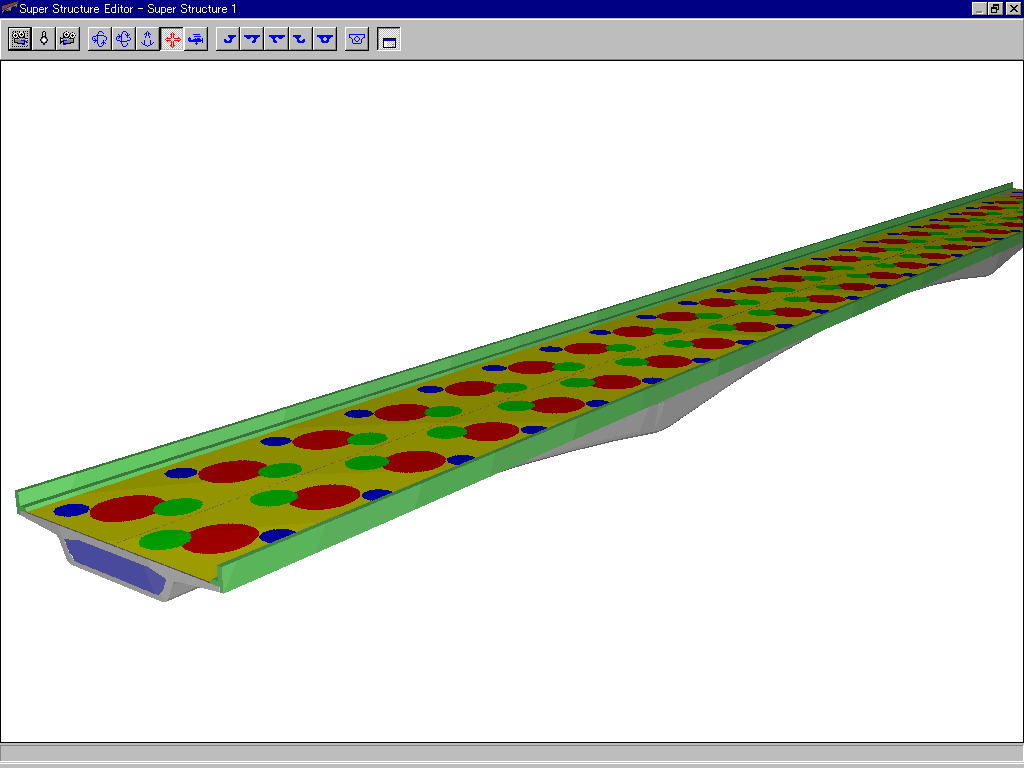1024x768 pixels.
Task: Minimize the Super Structure Editor window
Action: coord(978,8)
